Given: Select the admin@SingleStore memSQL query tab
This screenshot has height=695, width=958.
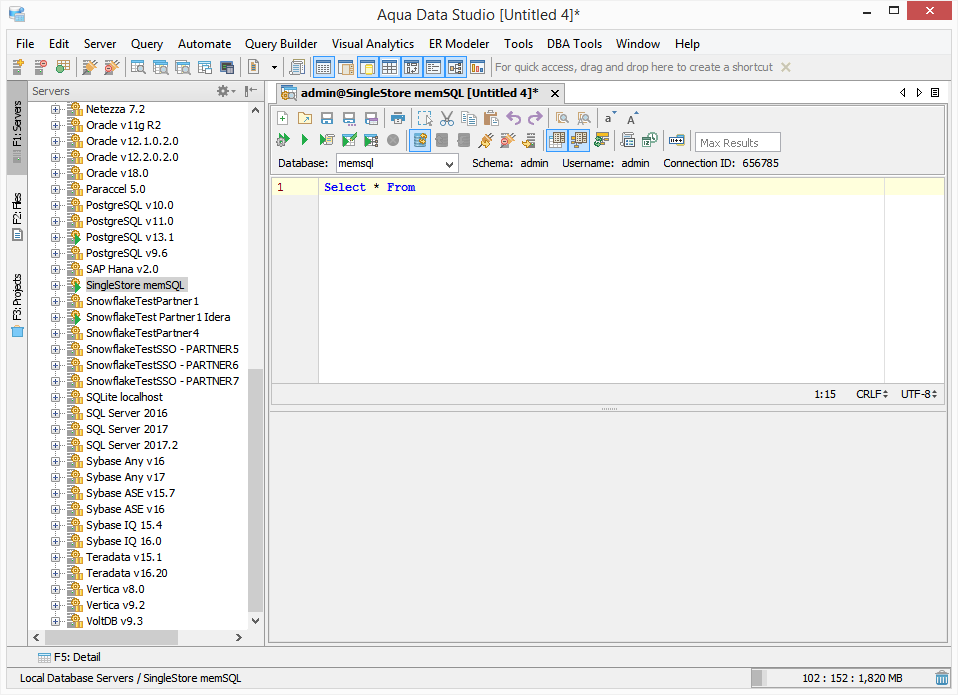Looking at the screenshot, I should 419,93.
